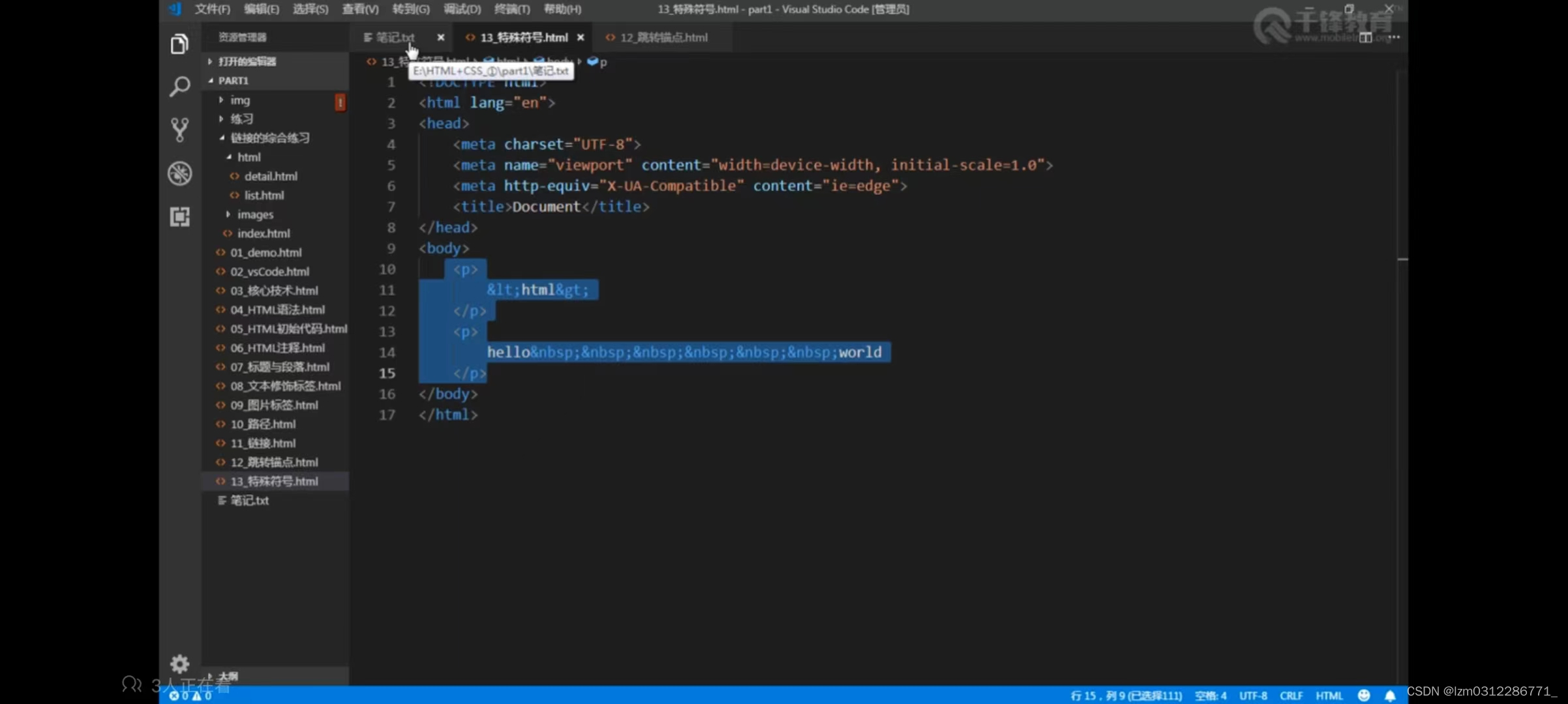Open the 选择(S) menu
This screenshot has width=1568, height=704.
point(310,9)
